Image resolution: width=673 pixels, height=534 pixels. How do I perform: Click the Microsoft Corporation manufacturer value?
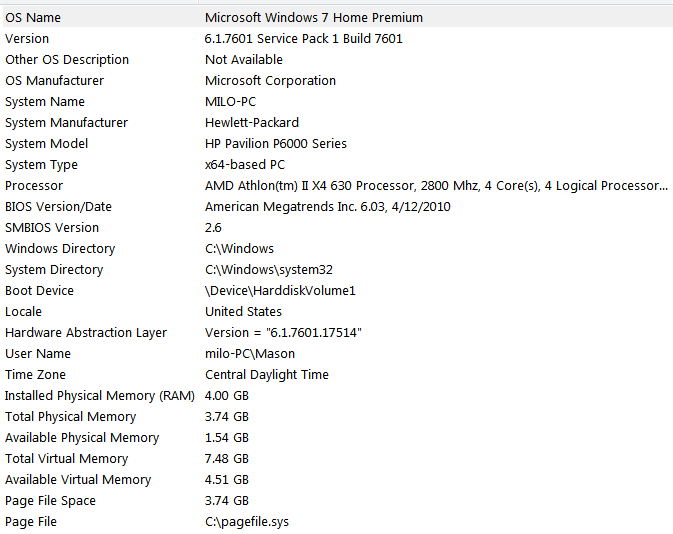click(x=270, y=81)
